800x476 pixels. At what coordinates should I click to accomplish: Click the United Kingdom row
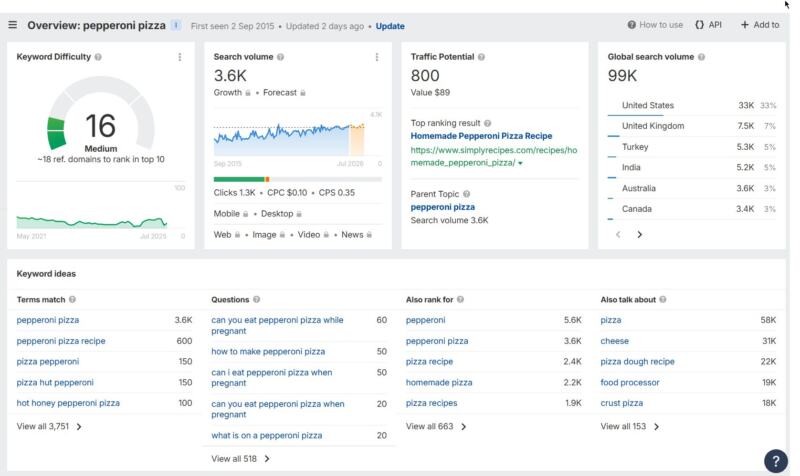(692, 126)
